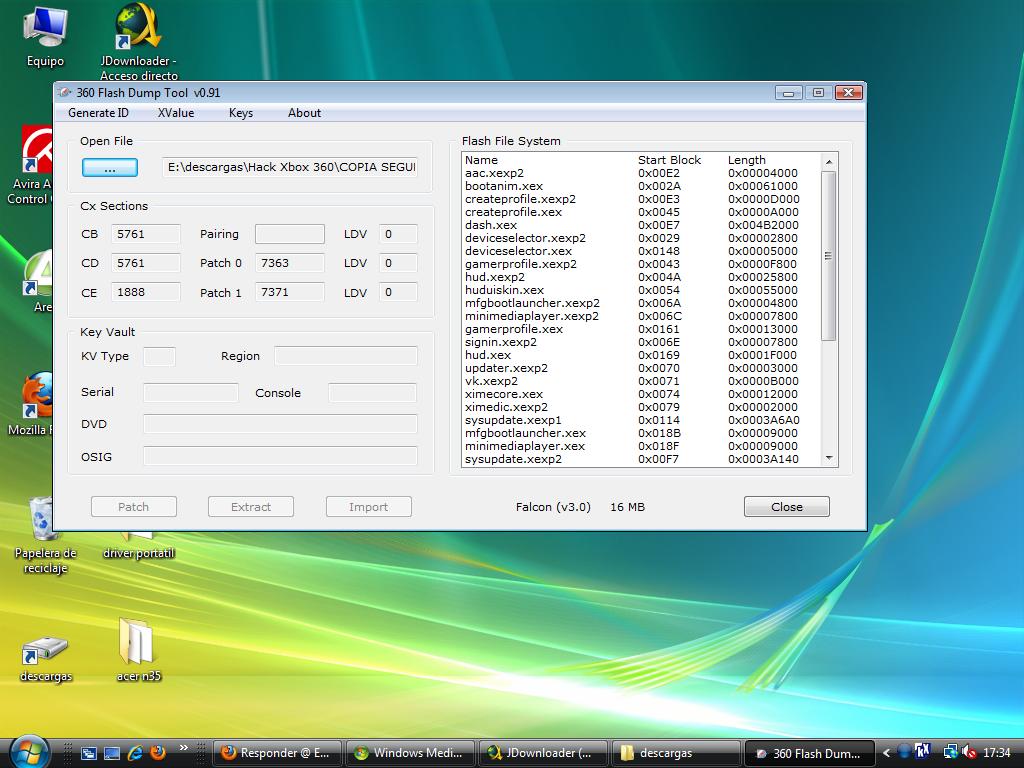
Task: Click the Console field
Action: (372, 392)
